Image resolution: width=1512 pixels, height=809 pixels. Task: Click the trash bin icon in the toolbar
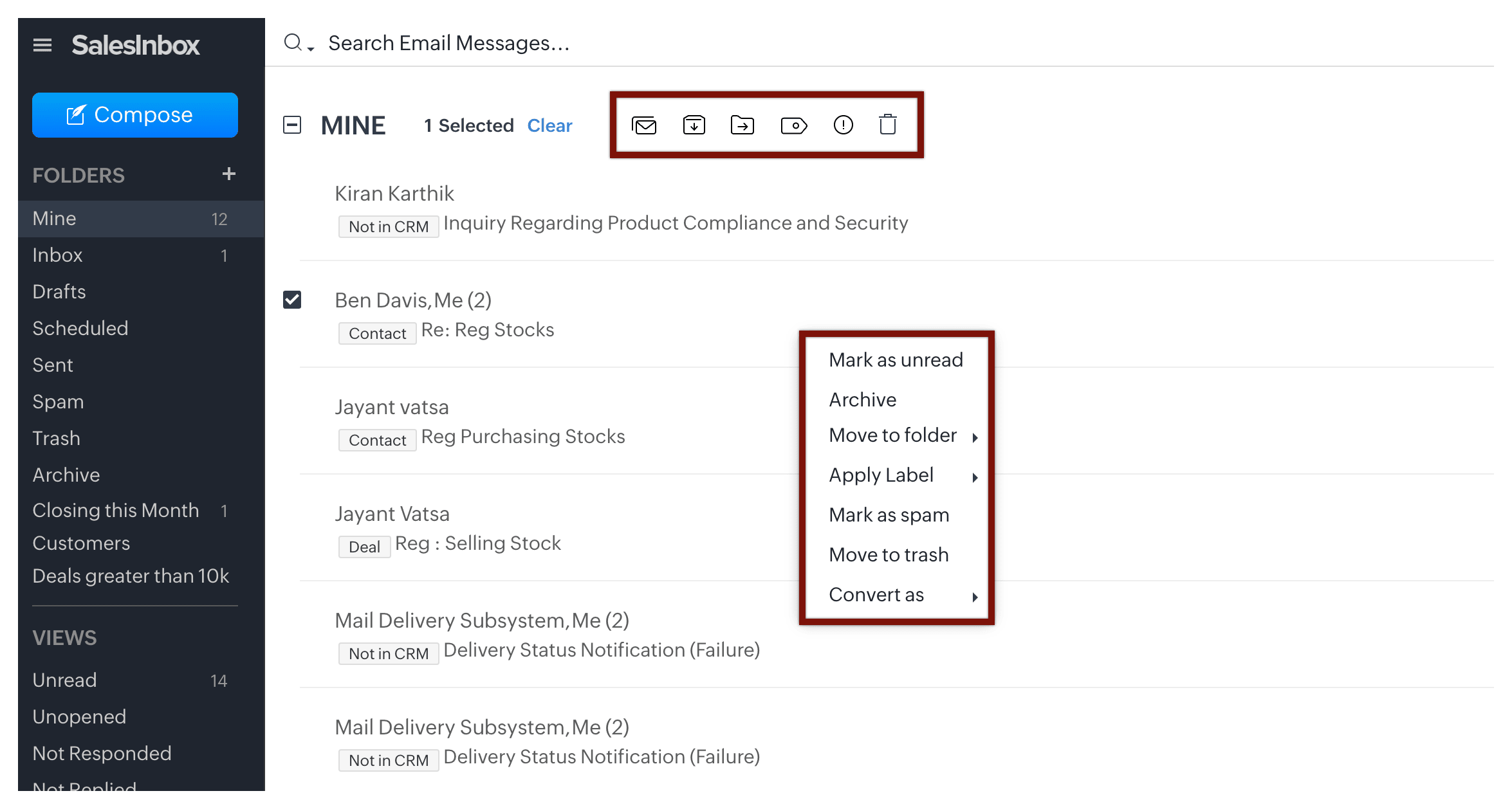pos(888,124)
